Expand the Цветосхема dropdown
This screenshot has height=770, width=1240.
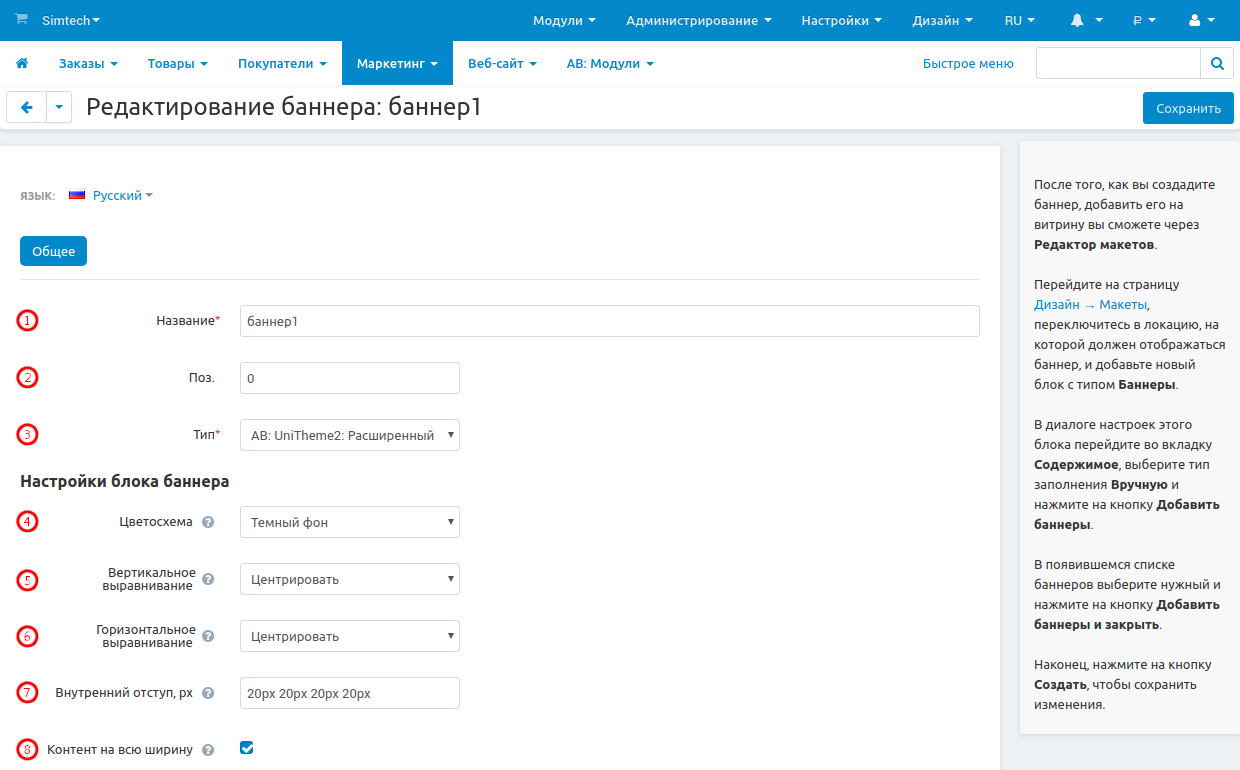coord(350,522)
